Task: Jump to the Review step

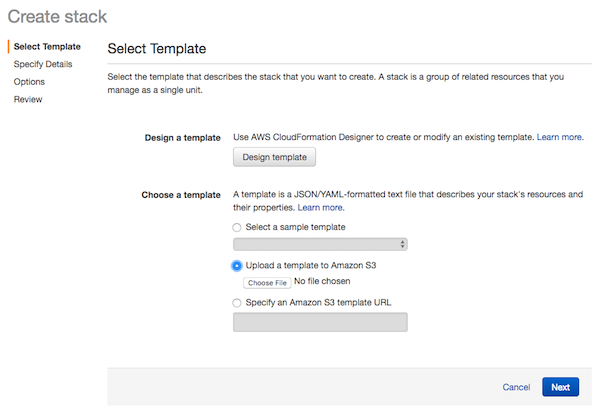Action: point(28,99)
